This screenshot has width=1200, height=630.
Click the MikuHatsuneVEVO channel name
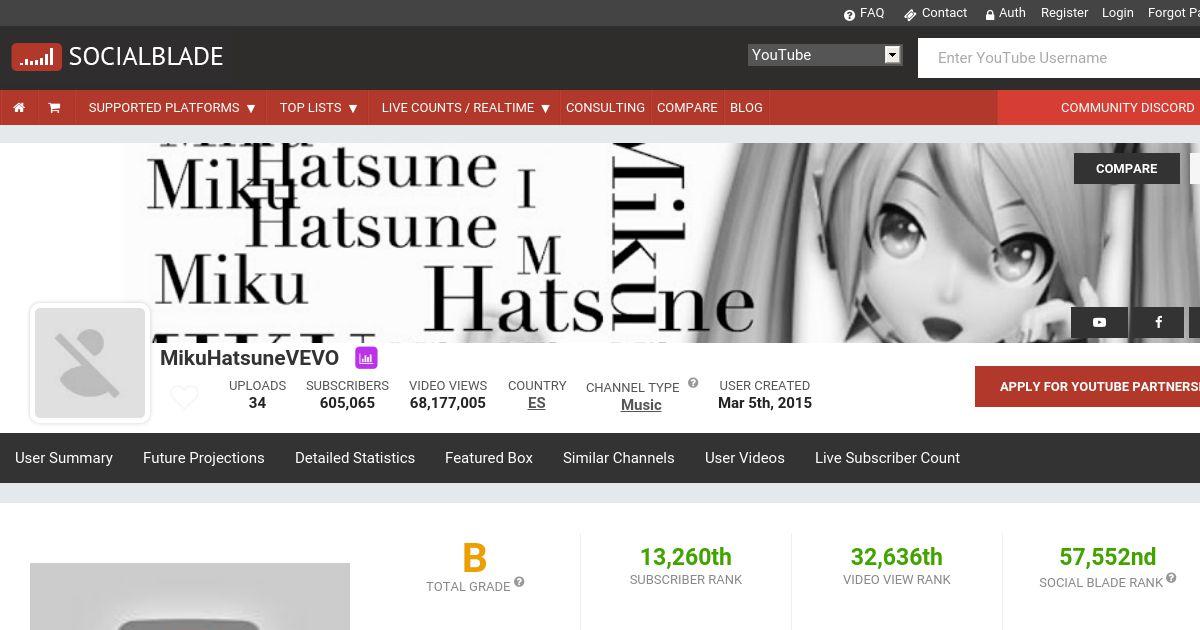pos(249,358)
